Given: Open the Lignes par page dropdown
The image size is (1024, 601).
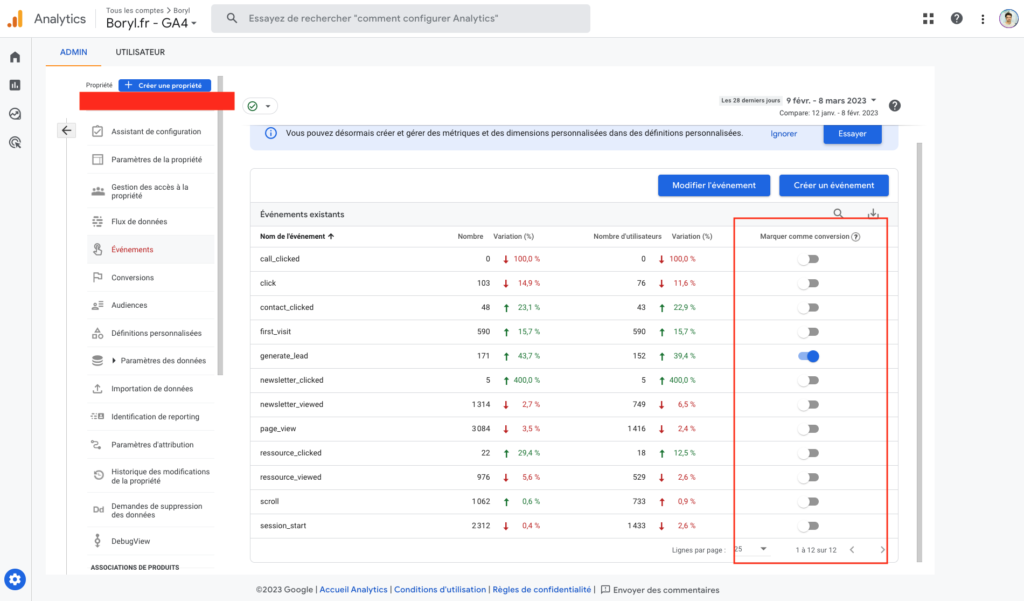Looking at the screenshot, I should (751, 549).
